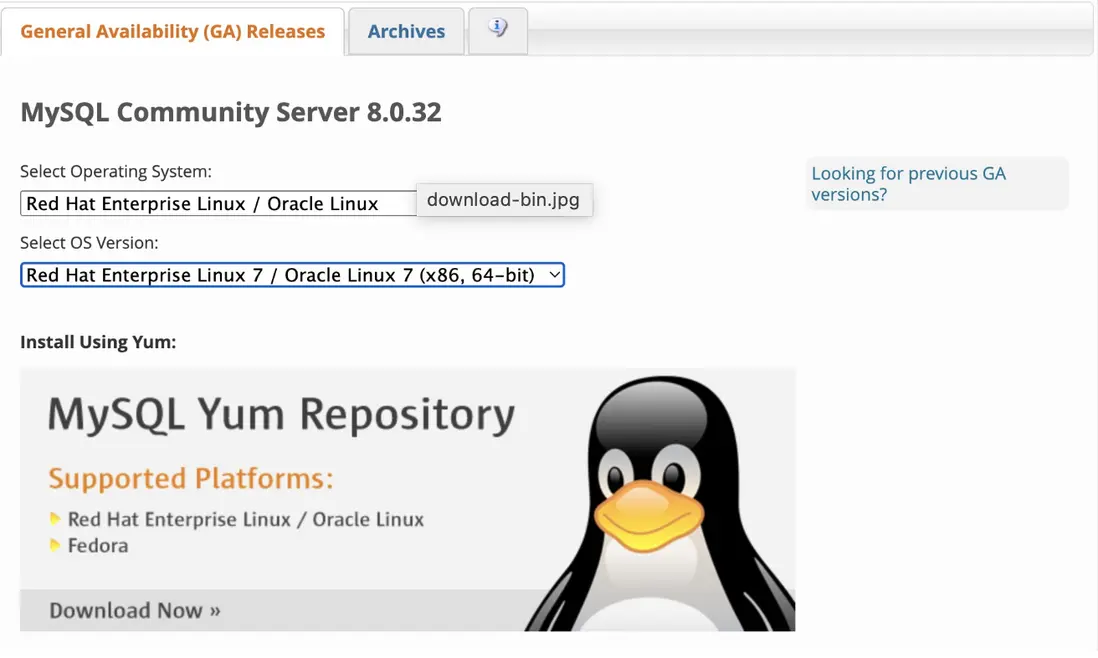The width and height of the screenshot is (1098, 658).
Task: Click Red Hat Enterprise Linux platform in banner
Action: click(246, 520)
